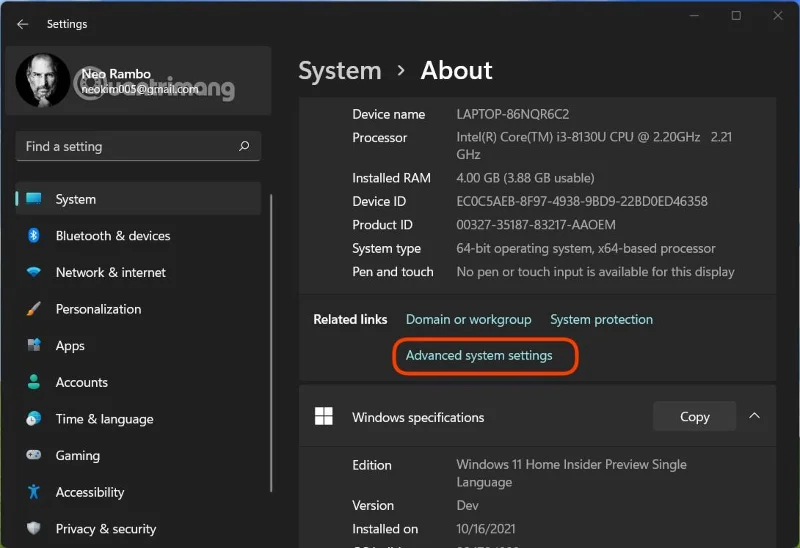Click the Apps icon in sidebar
800x548 pixels.
pos(34,345)
